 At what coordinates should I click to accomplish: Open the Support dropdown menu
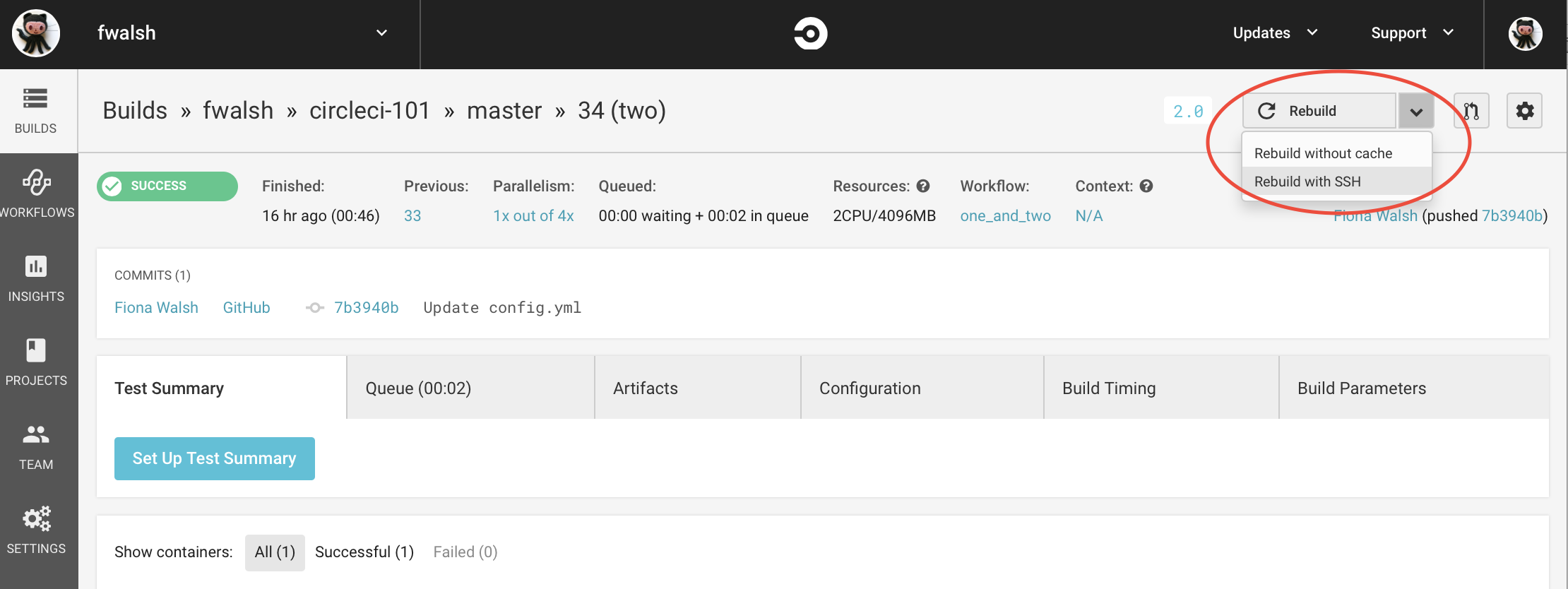[x=1412, y=32]
